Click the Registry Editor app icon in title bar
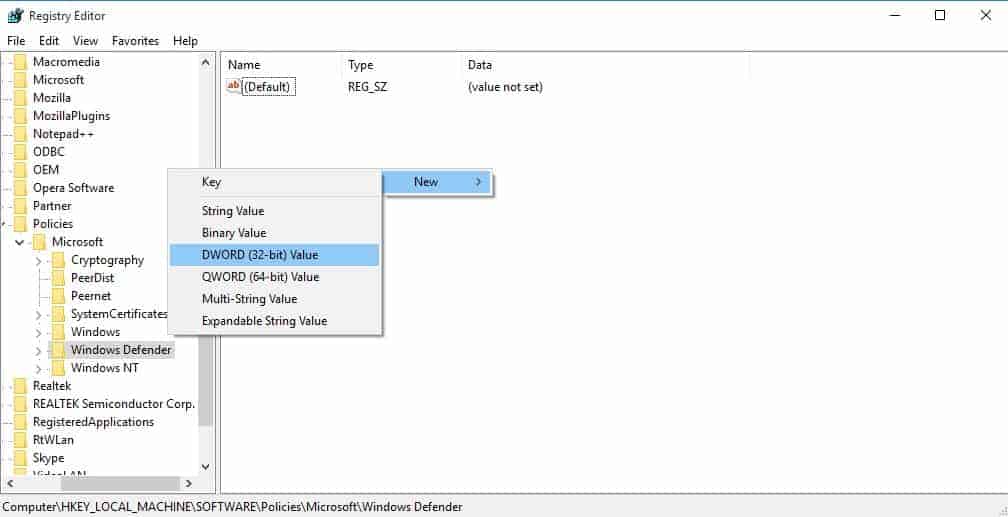This screenshot has height=517, width=1008. (15, 15)
